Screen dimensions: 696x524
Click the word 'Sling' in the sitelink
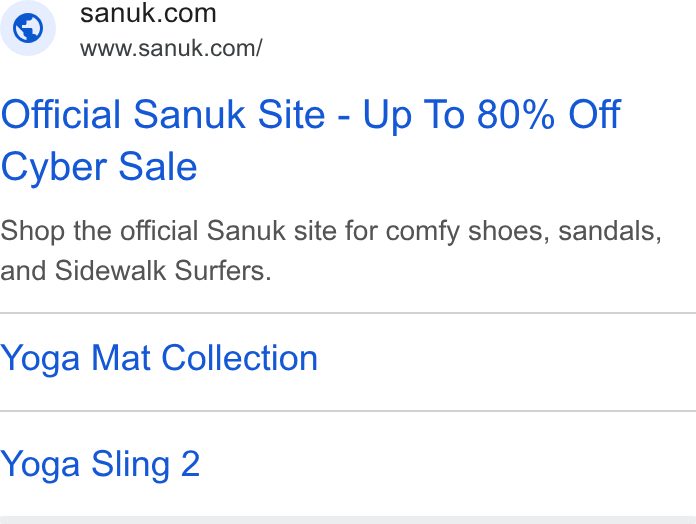pos(130,465)
